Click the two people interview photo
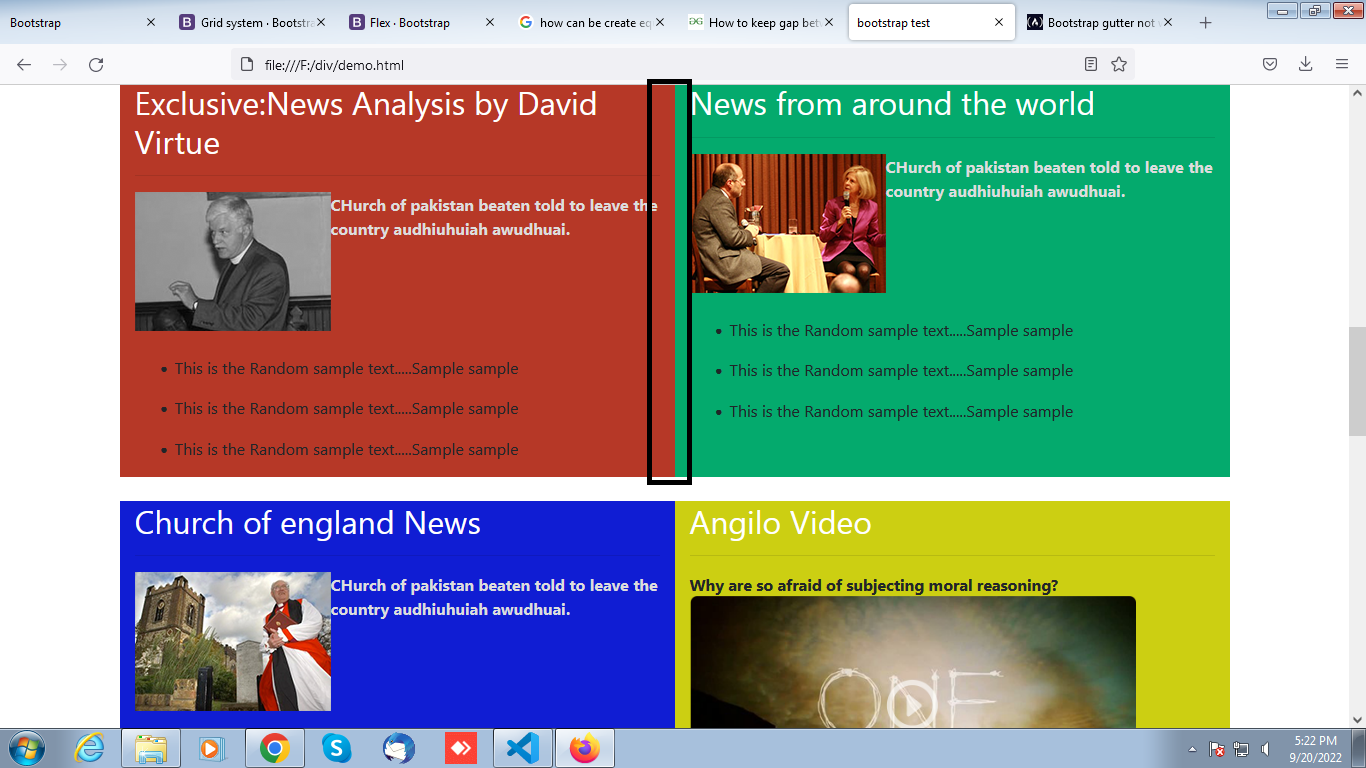This screenshot has height=768, width=1366. coord(788,223)
